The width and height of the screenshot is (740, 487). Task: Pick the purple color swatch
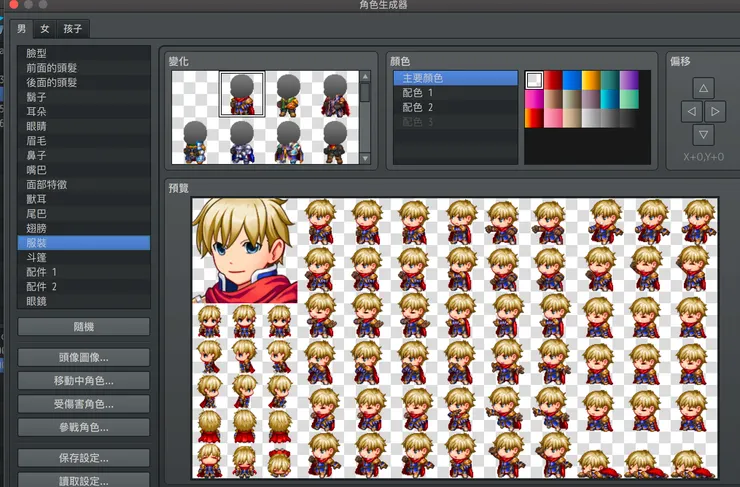point(629,80)
